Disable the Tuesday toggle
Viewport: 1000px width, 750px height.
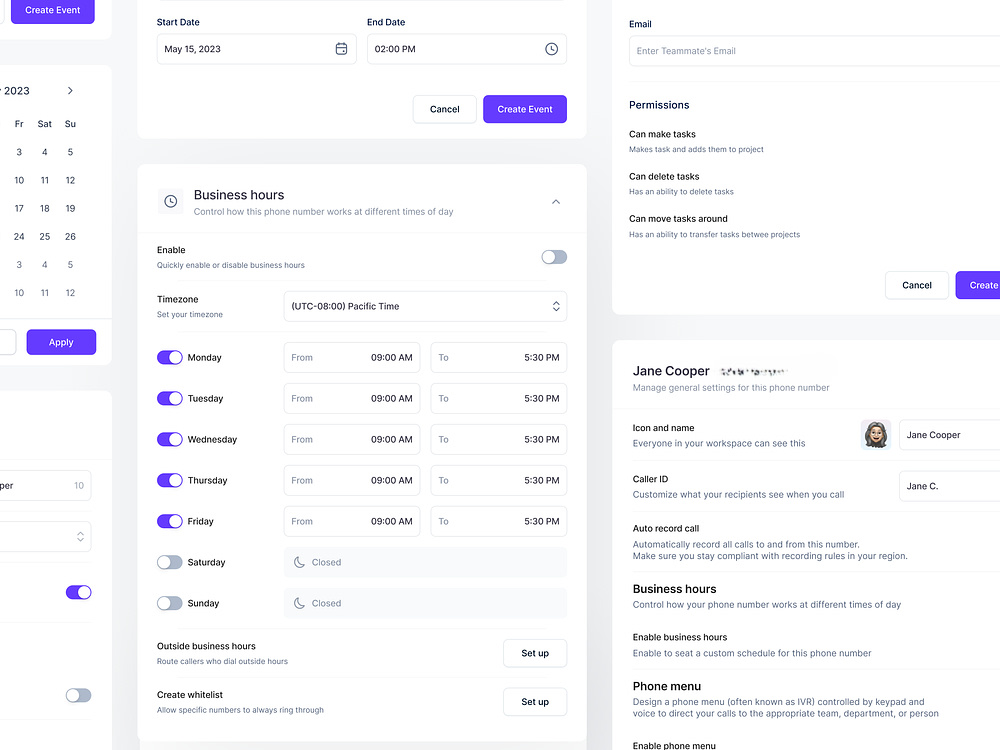click(170, 399)
